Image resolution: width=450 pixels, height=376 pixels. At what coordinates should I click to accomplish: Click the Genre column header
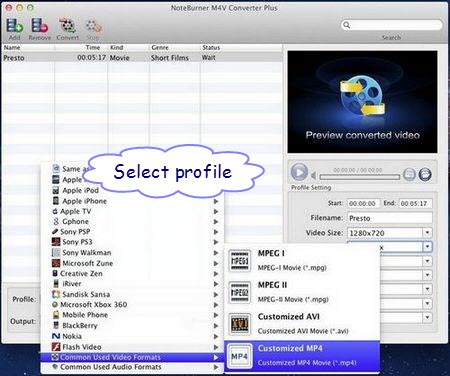click(175, 48)
